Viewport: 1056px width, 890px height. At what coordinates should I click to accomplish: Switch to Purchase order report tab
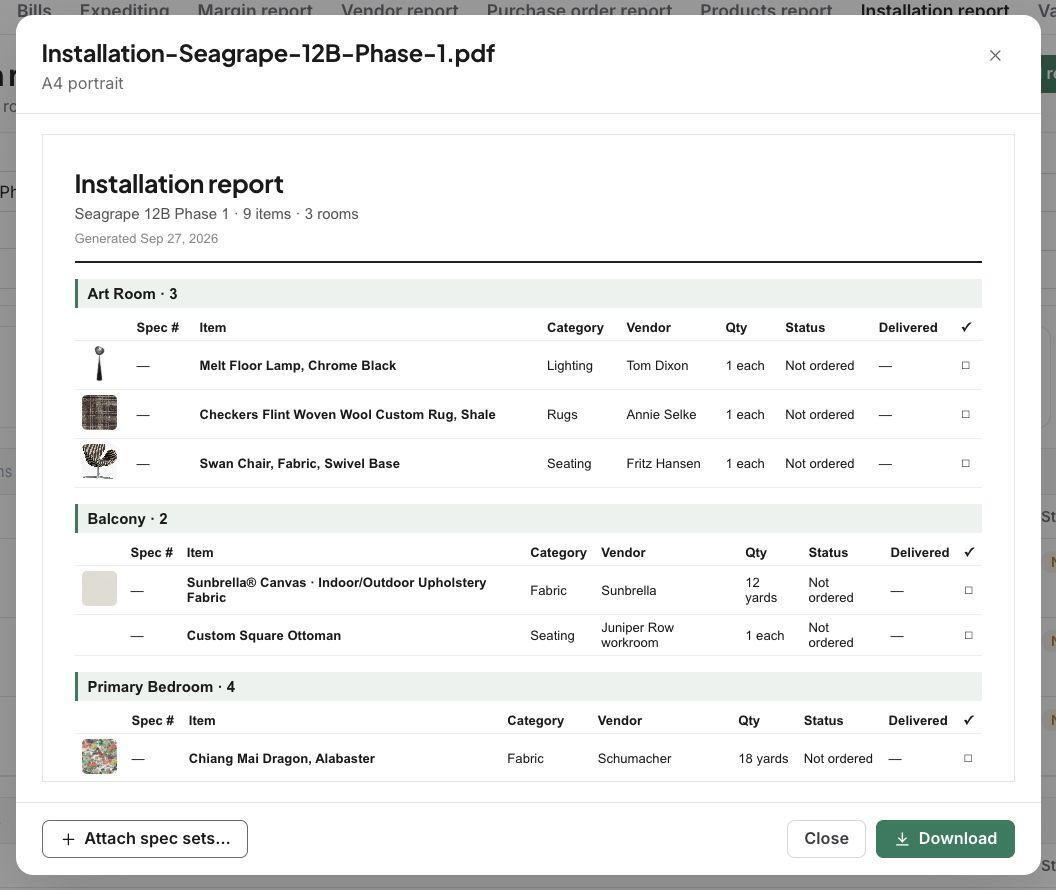579,9
